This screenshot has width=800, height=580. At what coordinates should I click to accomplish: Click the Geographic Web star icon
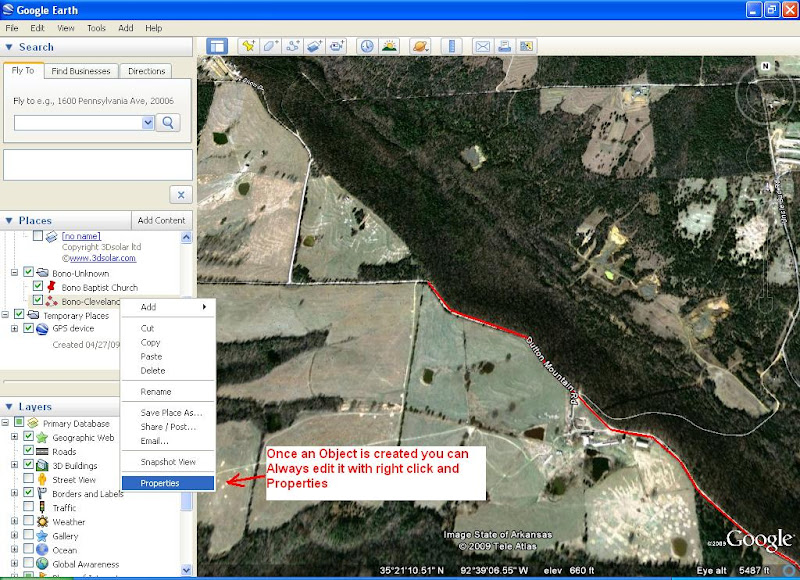point(42,438)
